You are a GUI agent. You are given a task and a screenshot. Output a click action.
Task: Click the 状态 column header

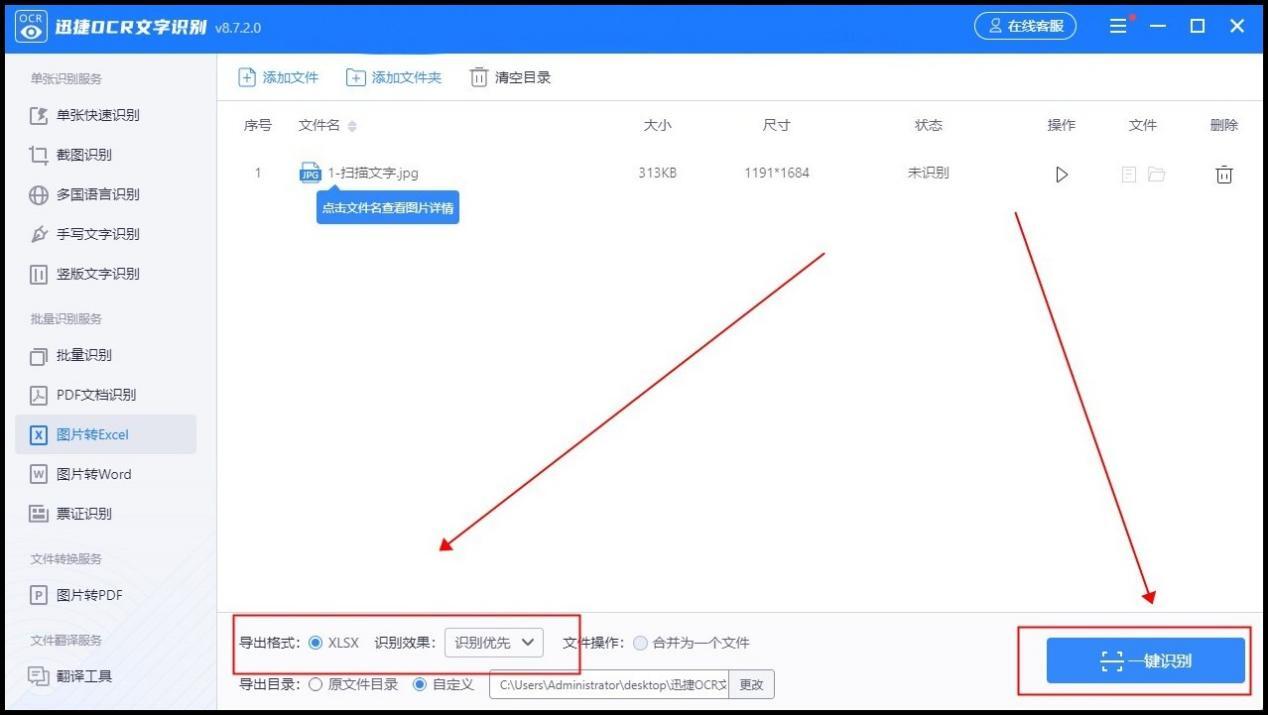coord(928,125)
